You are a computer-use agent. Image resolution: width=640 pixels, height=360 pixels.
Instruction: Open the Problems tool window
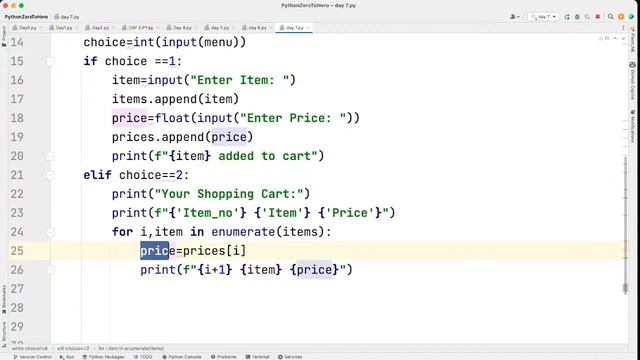pyautogui.click(x=224, y=357)
